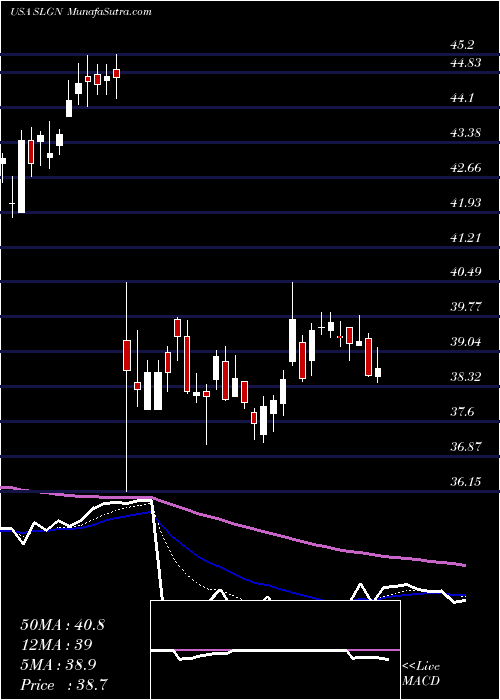The image size is (500, 700).
Task: Click the 12MA : 39 readout
Action: tap(56, 645)
